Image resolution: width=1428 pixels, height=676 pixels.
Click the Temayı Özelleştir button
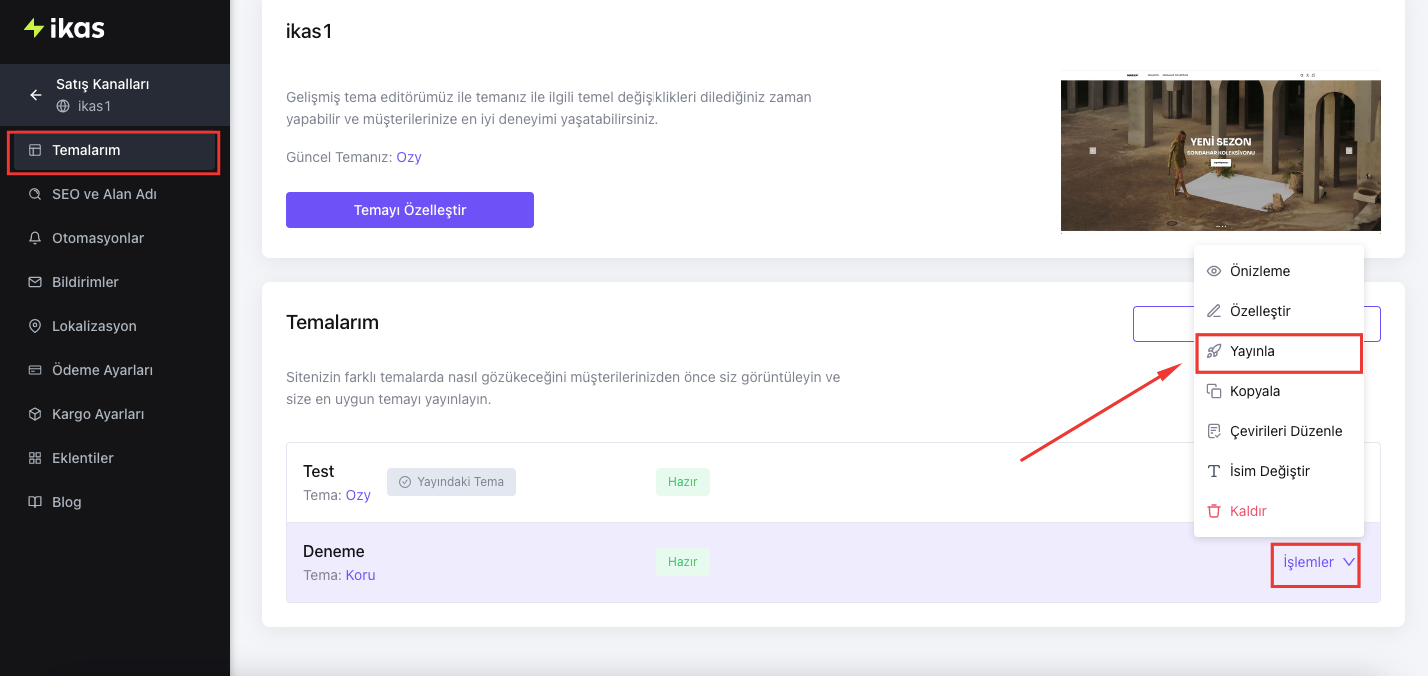pyautogui.click(x=410, y=210)
